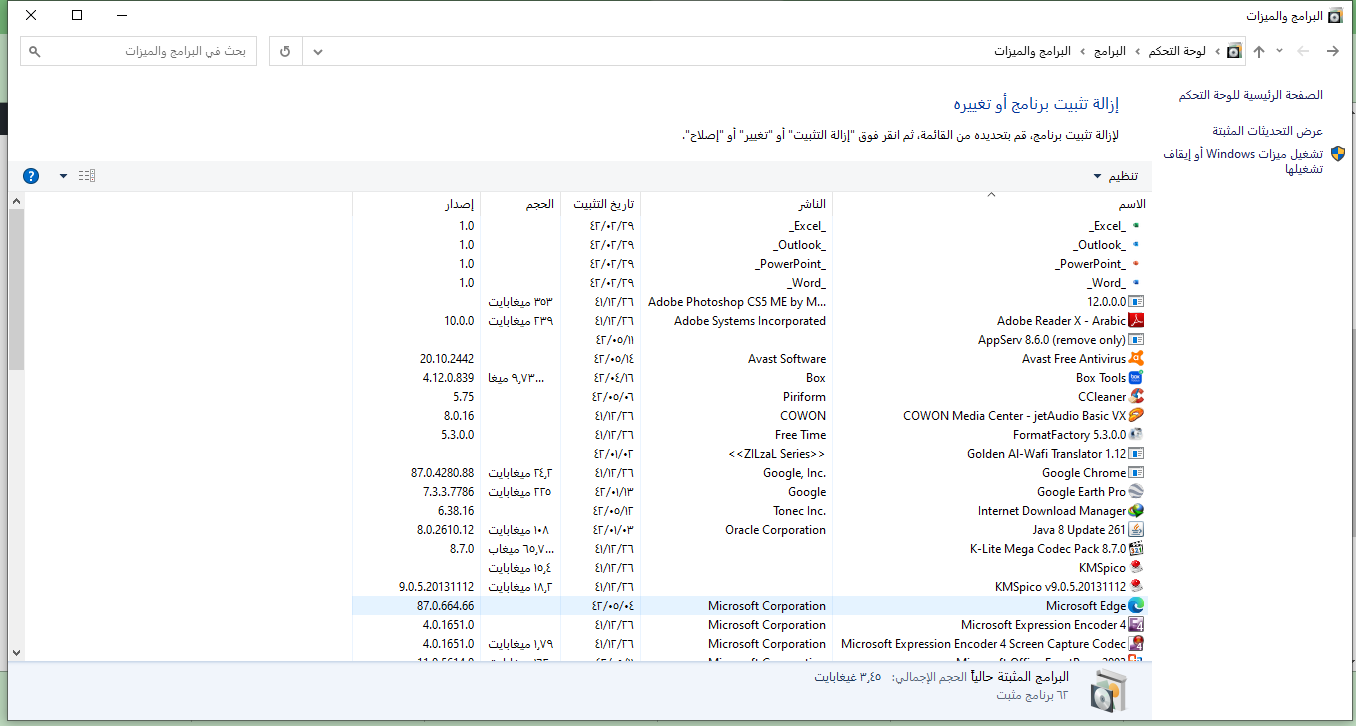The image size is (1356, 726).
Task: Click the FormatFactory program icon
Action: pyautogui.click(x=1136, y=435)
